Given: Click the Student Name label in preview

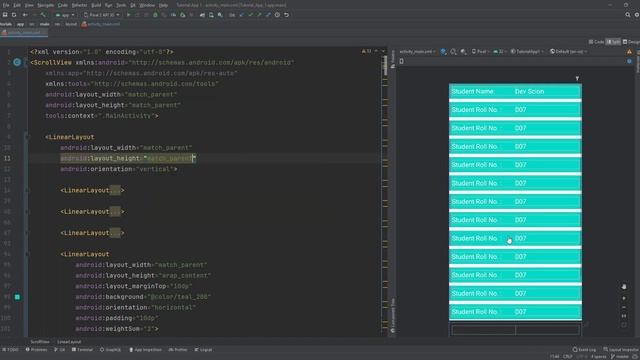Looking at the screenshot, I should pos(473,91).
